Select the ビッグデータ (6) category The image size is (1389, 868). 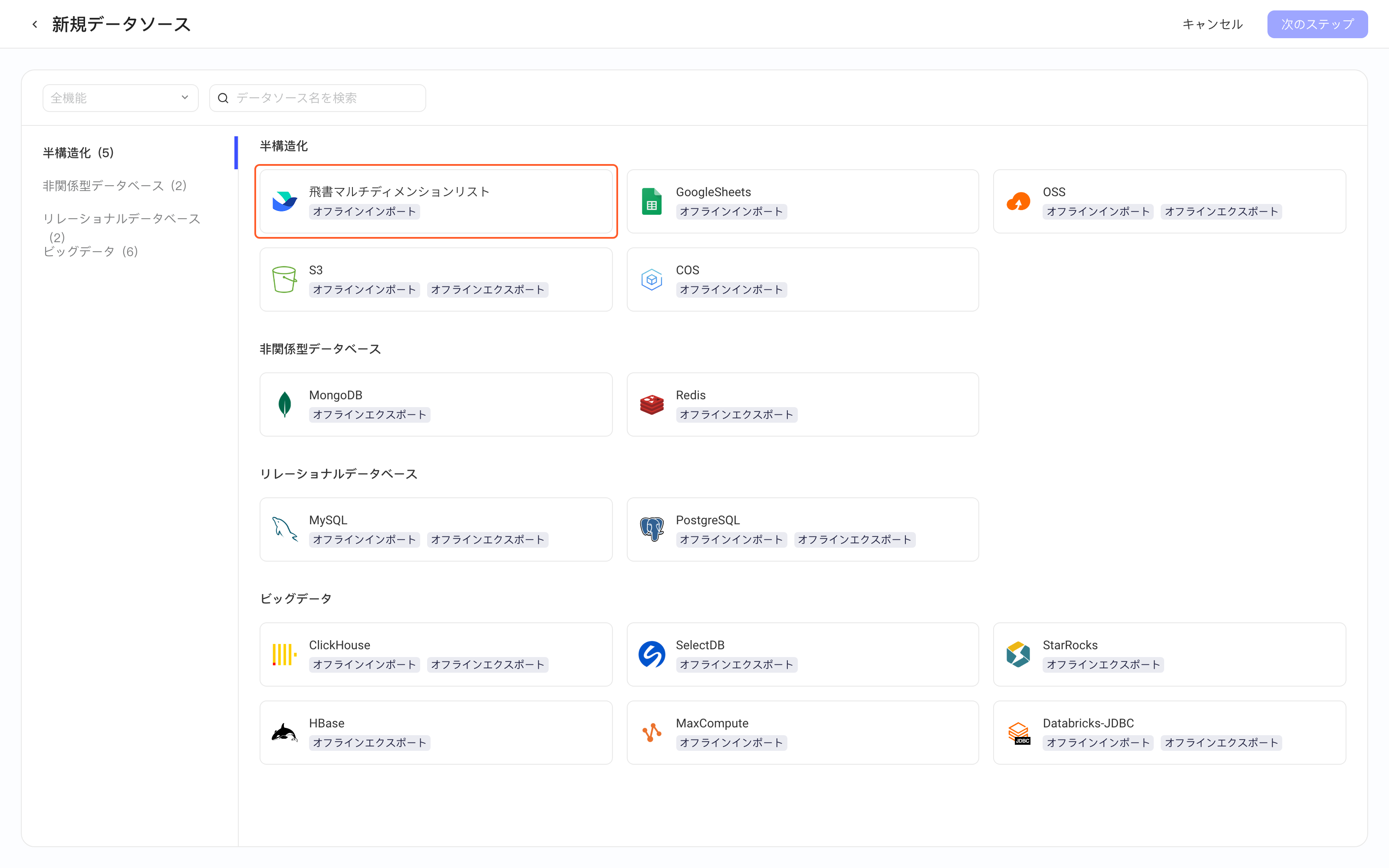(91, 251)
